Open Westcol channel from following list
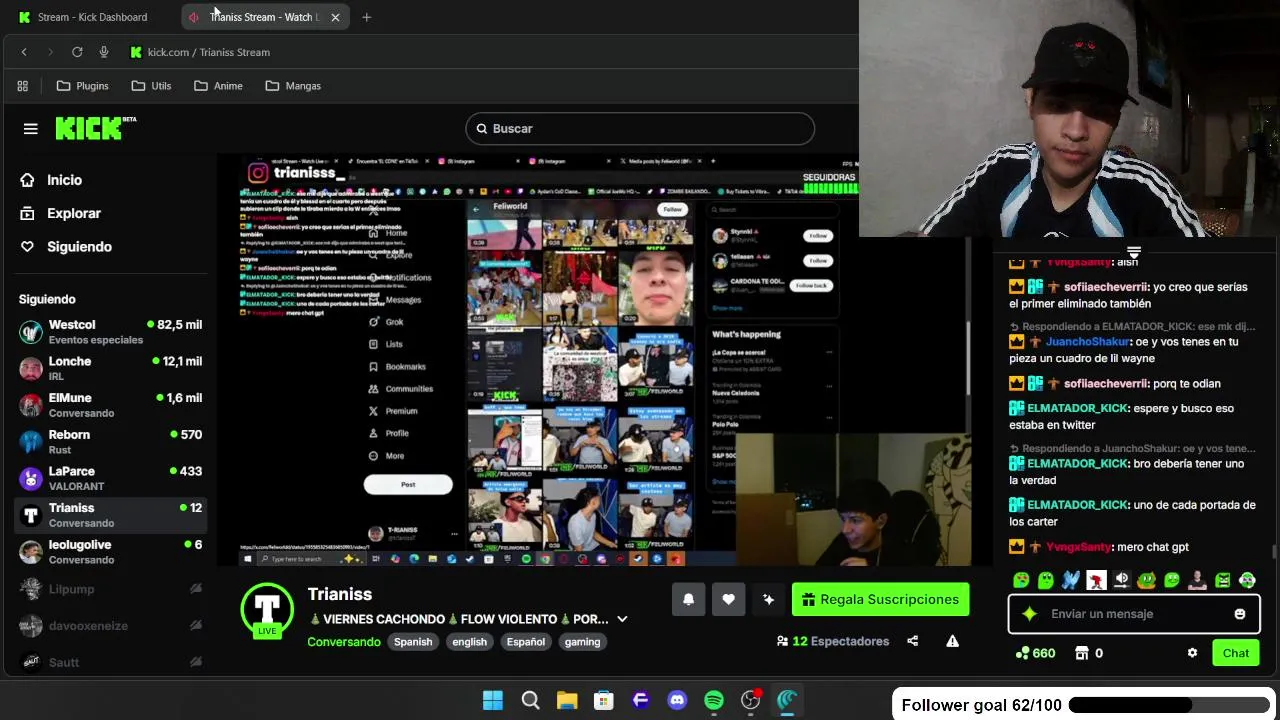Image resolution: width=1280 pixels, height=720 pixels. 110,332
